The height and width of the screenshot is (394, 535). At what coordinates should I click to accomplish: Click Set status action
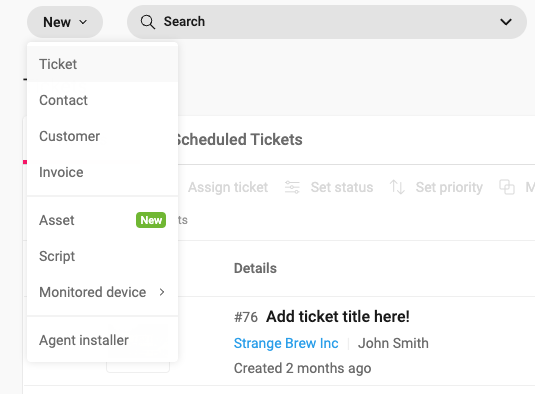(x=342, y=187)
